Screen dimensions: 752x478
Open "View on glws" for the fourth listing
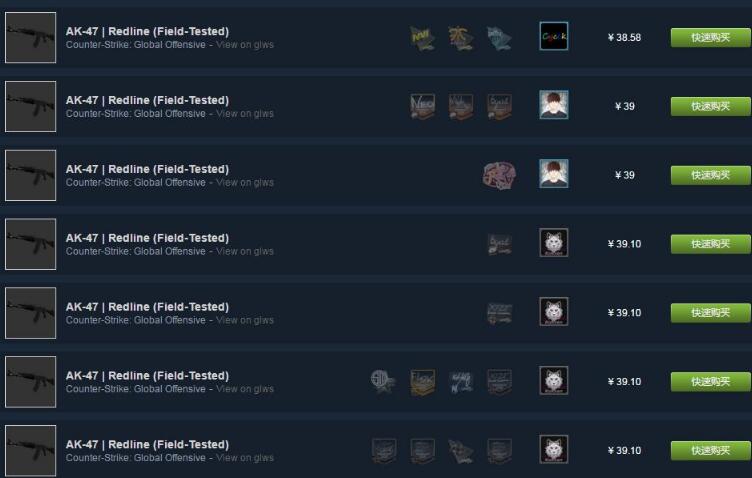click(x=245, y=251)
